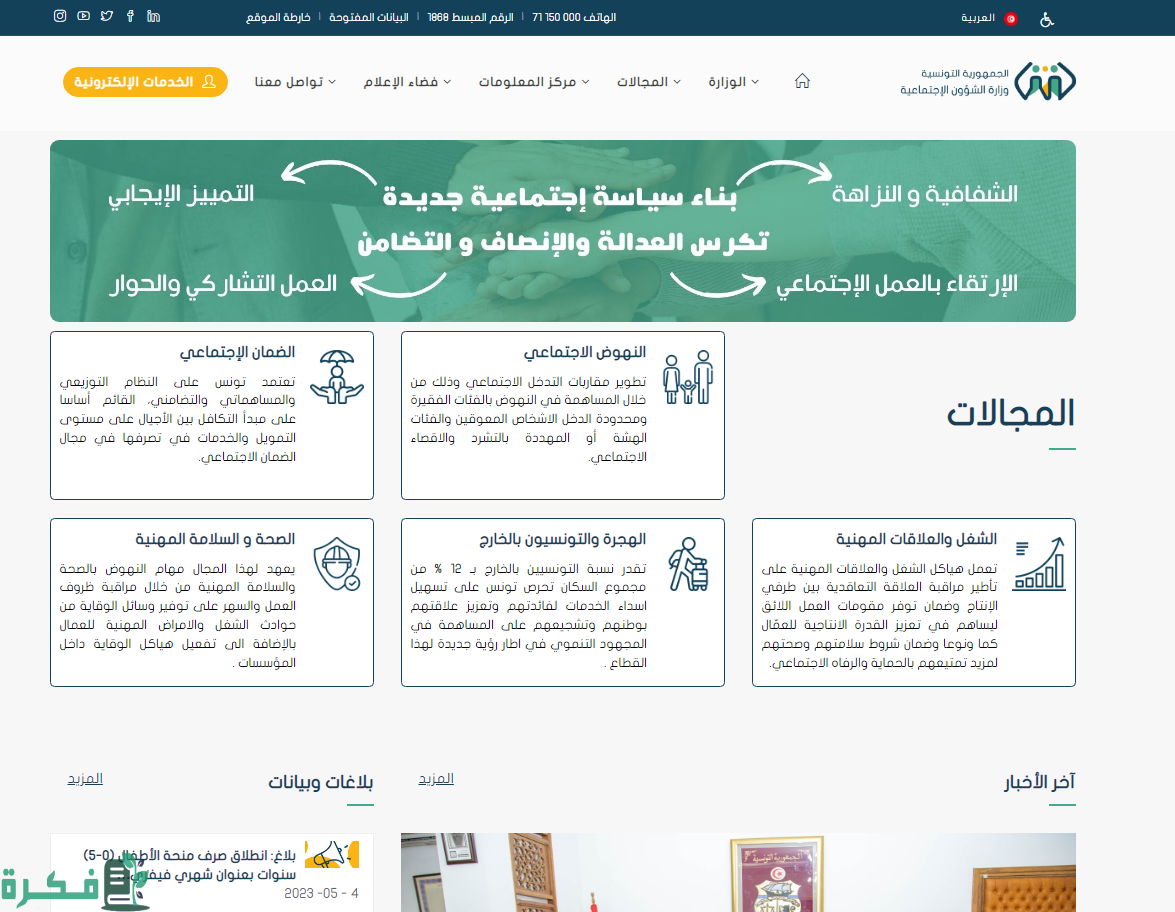
Task: Click the الخدمات الإلكترونية button
Action: 145,82
